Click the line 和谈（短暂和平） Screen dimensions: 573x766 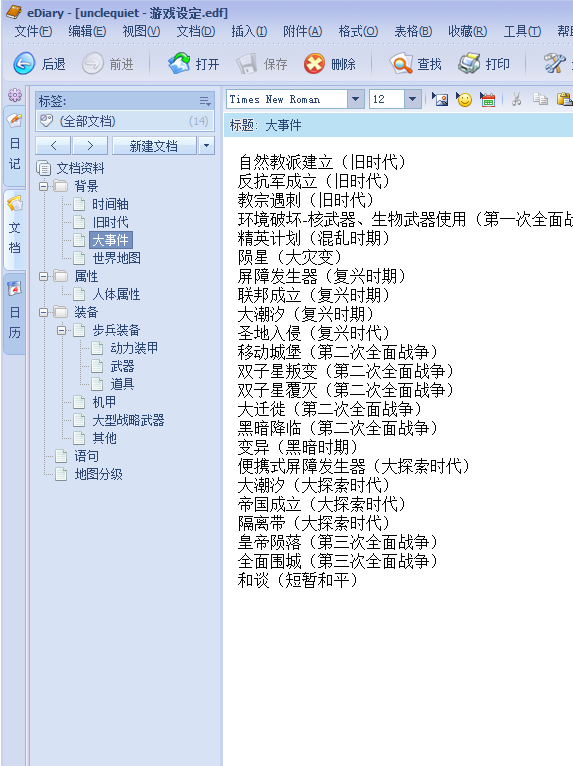[297, 580]
